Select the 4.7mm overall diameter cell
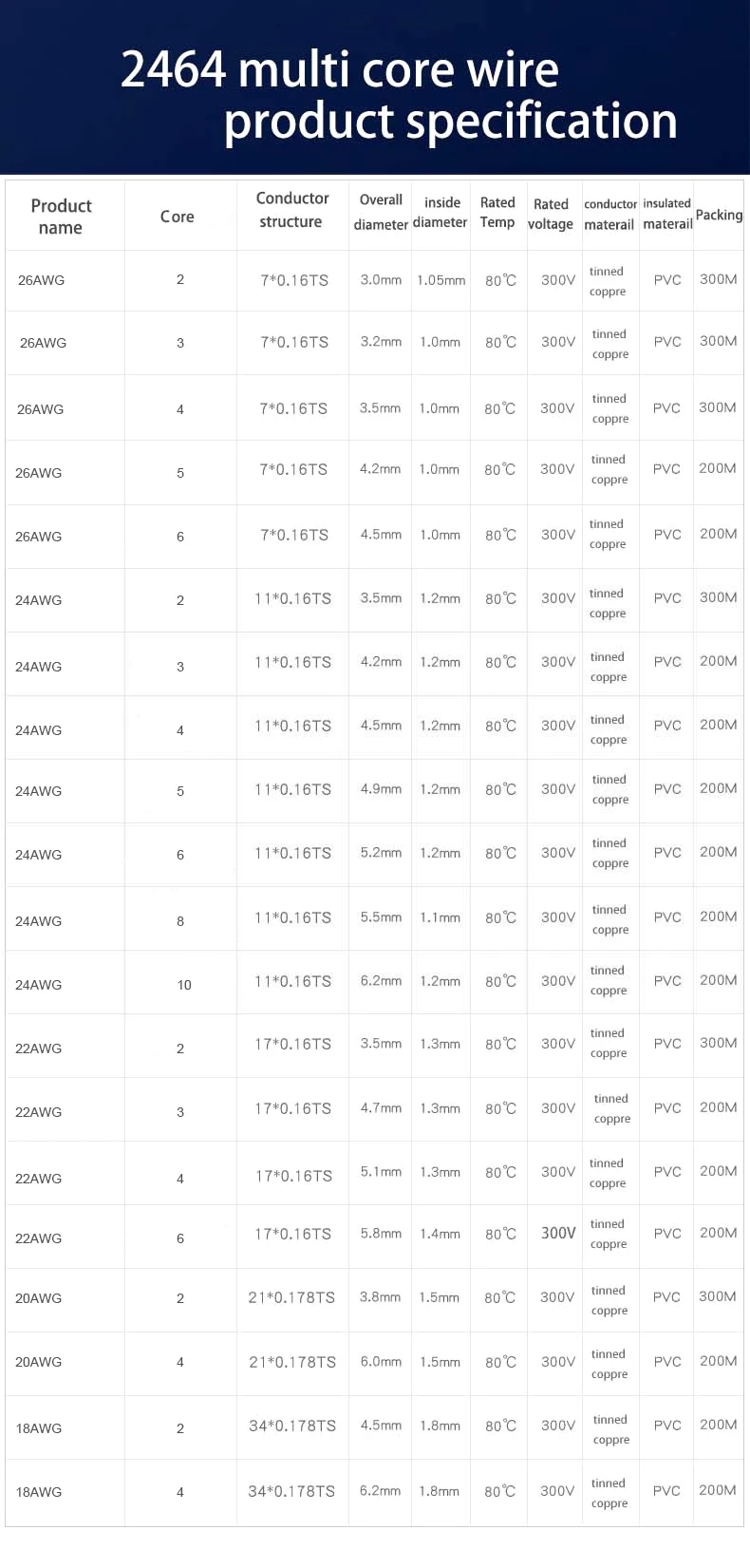This screenshot has height=1568, width=750. [x=381, y=1108]
